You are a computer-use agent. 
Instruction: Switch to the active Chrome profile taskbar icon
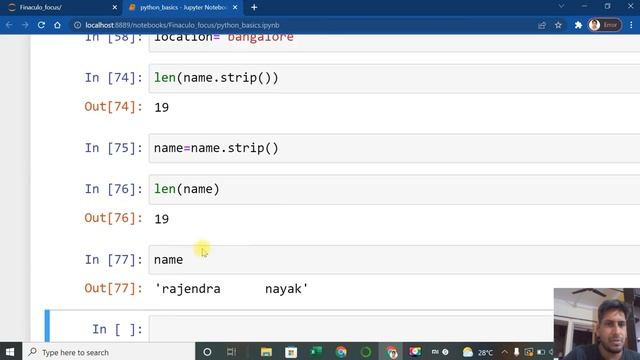391,352
